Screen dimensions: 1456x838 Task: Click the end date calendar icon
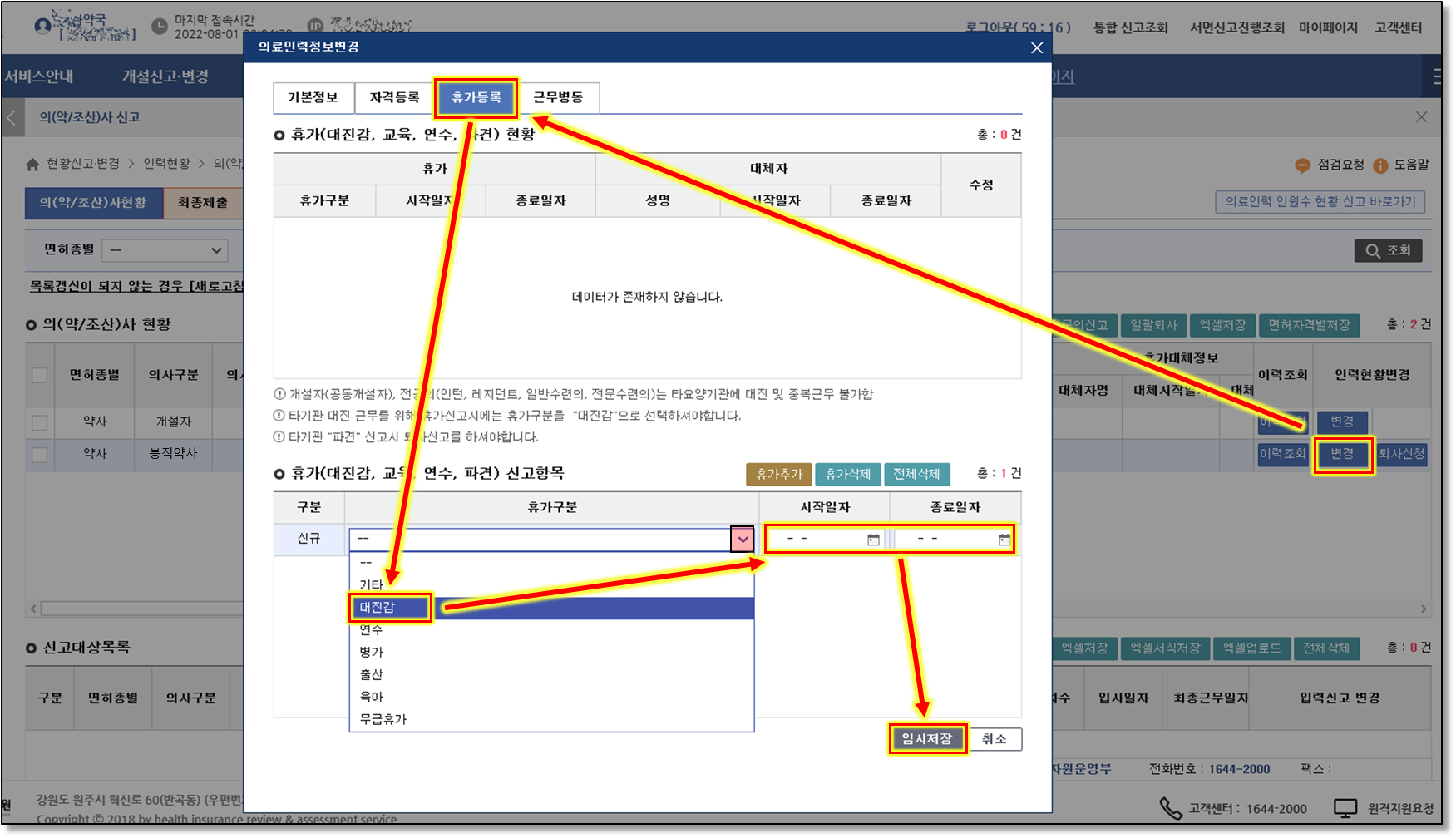[1004, 540]
